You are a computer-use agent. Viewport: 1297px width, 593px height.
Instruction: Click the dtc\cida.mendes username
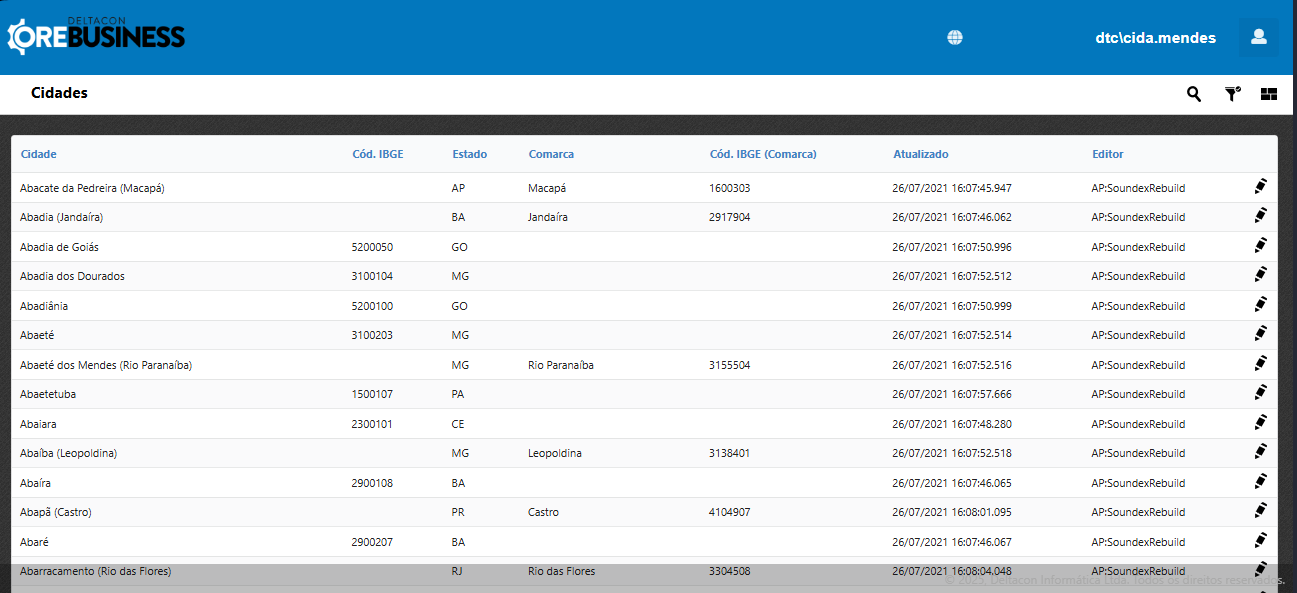pos(1155,38)
